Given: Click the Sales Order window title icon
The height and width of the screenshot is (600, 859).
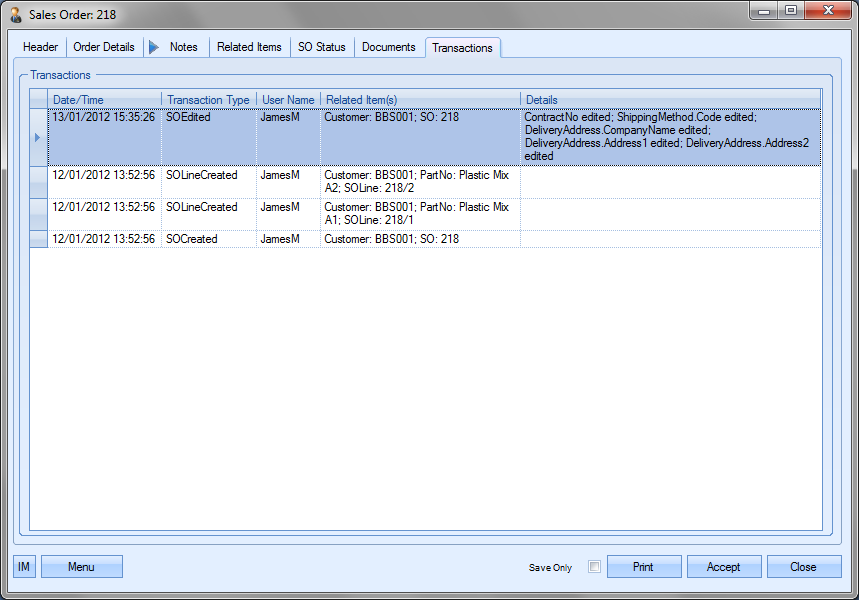Looking at the screenshot, I should point(15,14).
